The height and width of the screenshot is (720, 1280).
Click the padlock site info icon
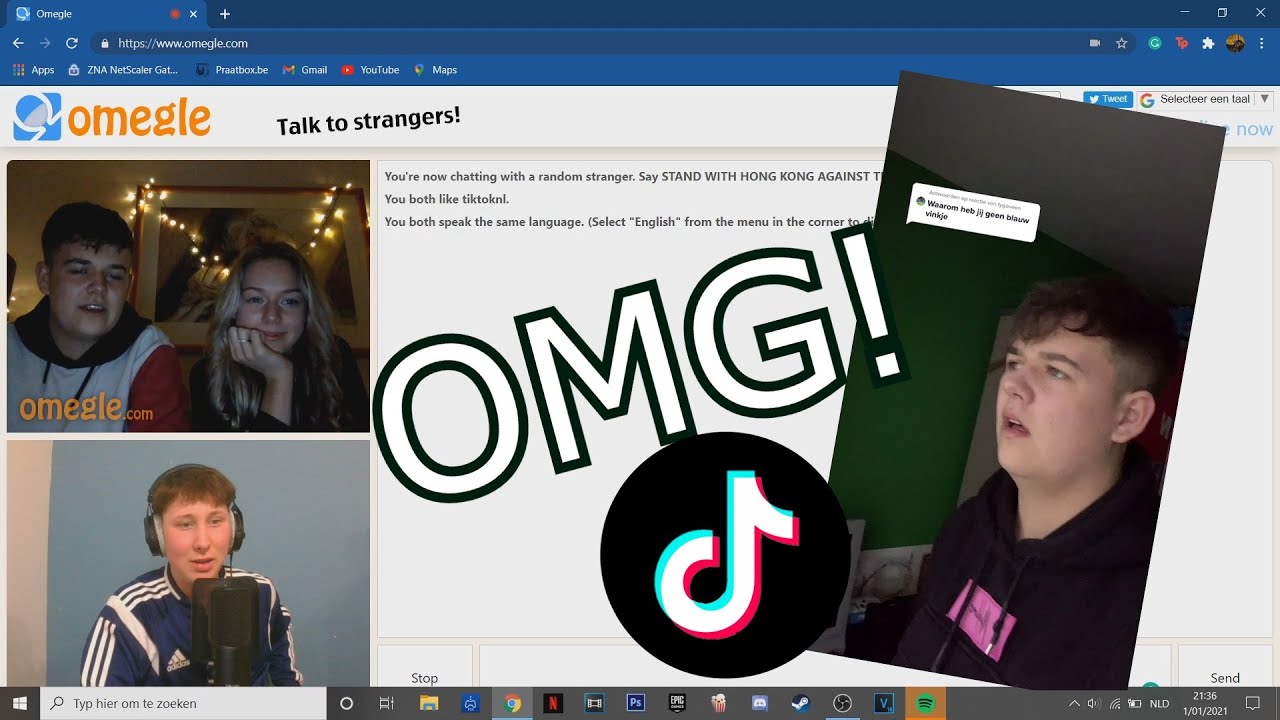(x=104, y=43)
